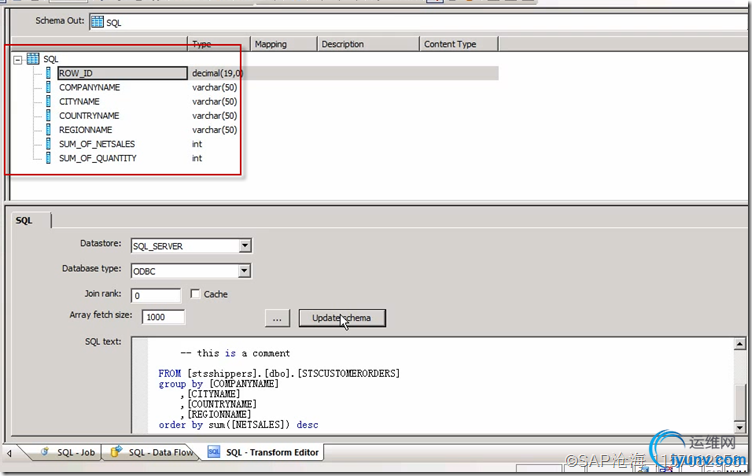Click the COMPANYNAME column icon
Viewport: 752px width, 476px height.
tap(48, 87)
